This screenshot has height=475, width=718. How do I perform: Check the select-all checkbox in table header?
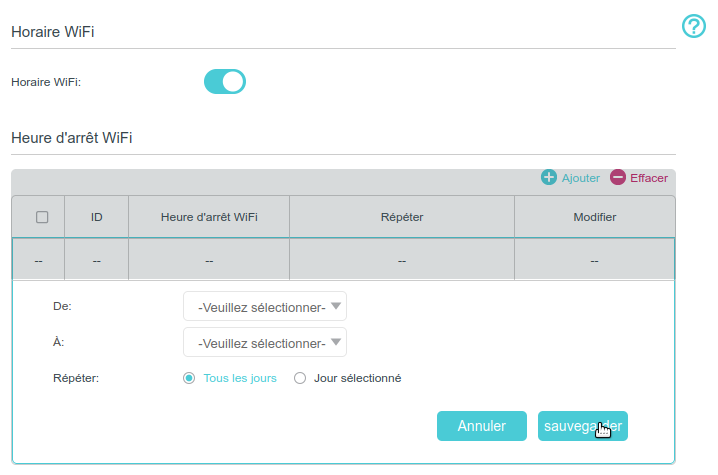coord(42,217)
